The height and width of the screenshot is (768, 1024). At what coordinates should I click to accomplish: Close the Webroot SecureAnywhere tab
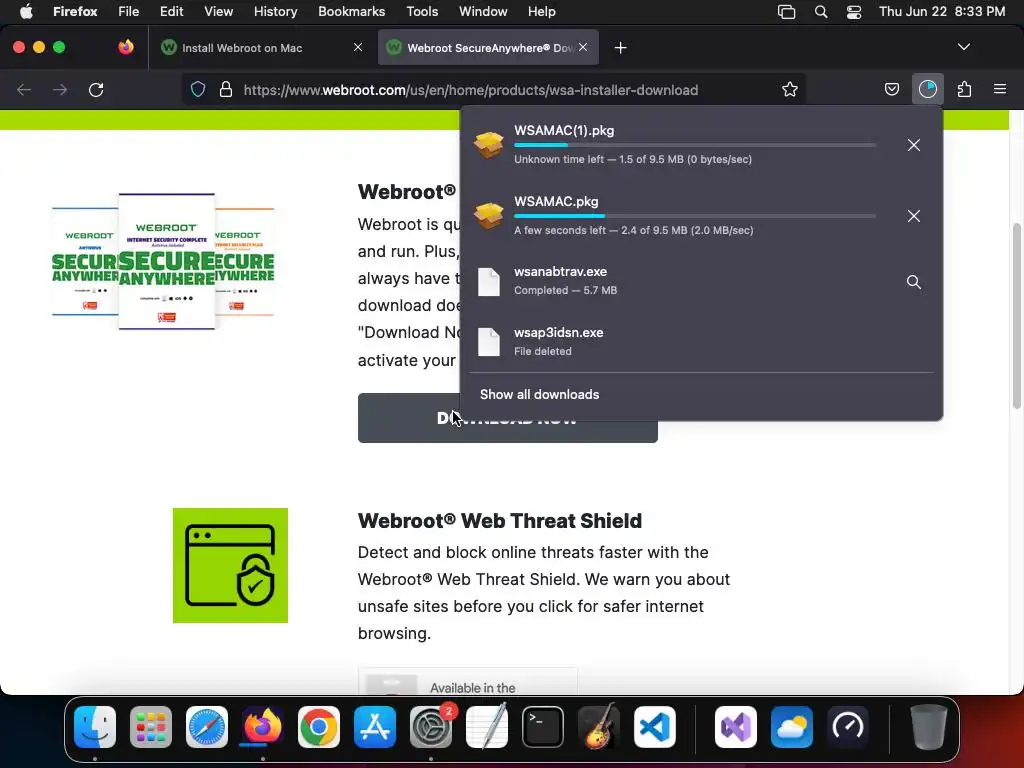coord(583,47)
